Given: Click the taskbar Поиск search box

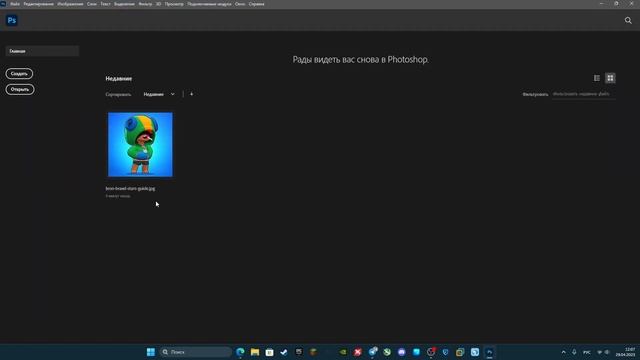Looking at the screenshot, I should (196, 352).
